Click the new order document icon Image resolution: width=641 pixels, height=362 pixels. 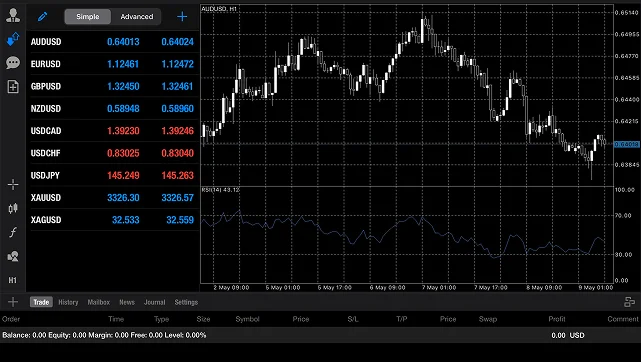13,87
